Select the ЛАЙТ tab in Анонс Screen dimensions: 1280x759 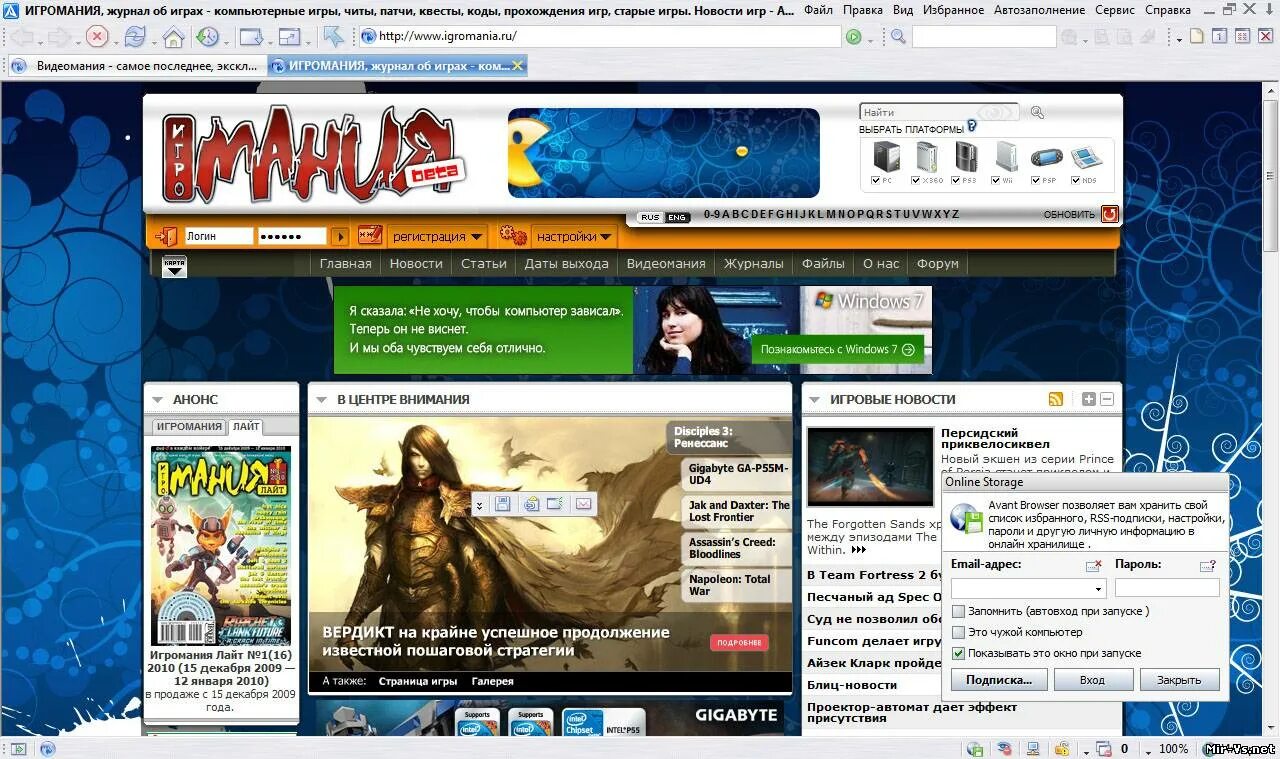click(246, 426)
